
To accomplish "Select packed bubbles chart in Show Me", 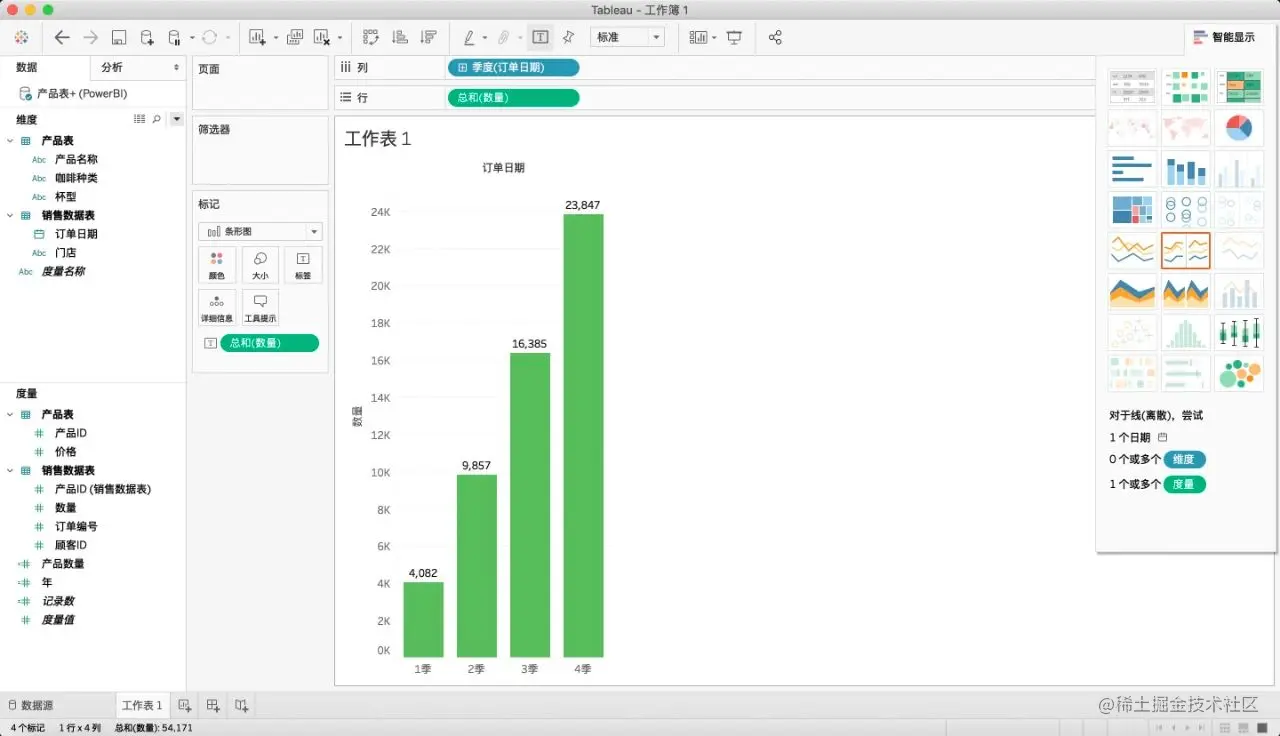I will tap(1239, 373).
